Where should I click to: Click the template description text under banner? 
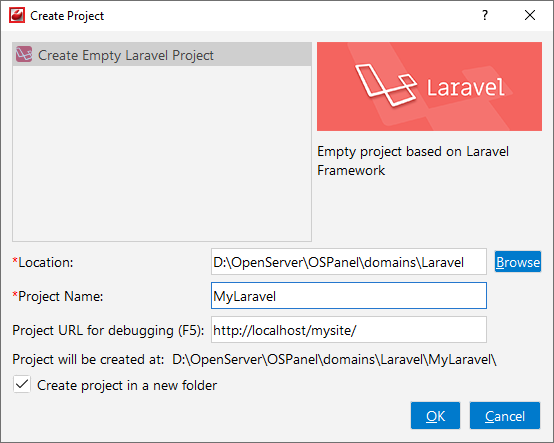(x=413, y=161)
